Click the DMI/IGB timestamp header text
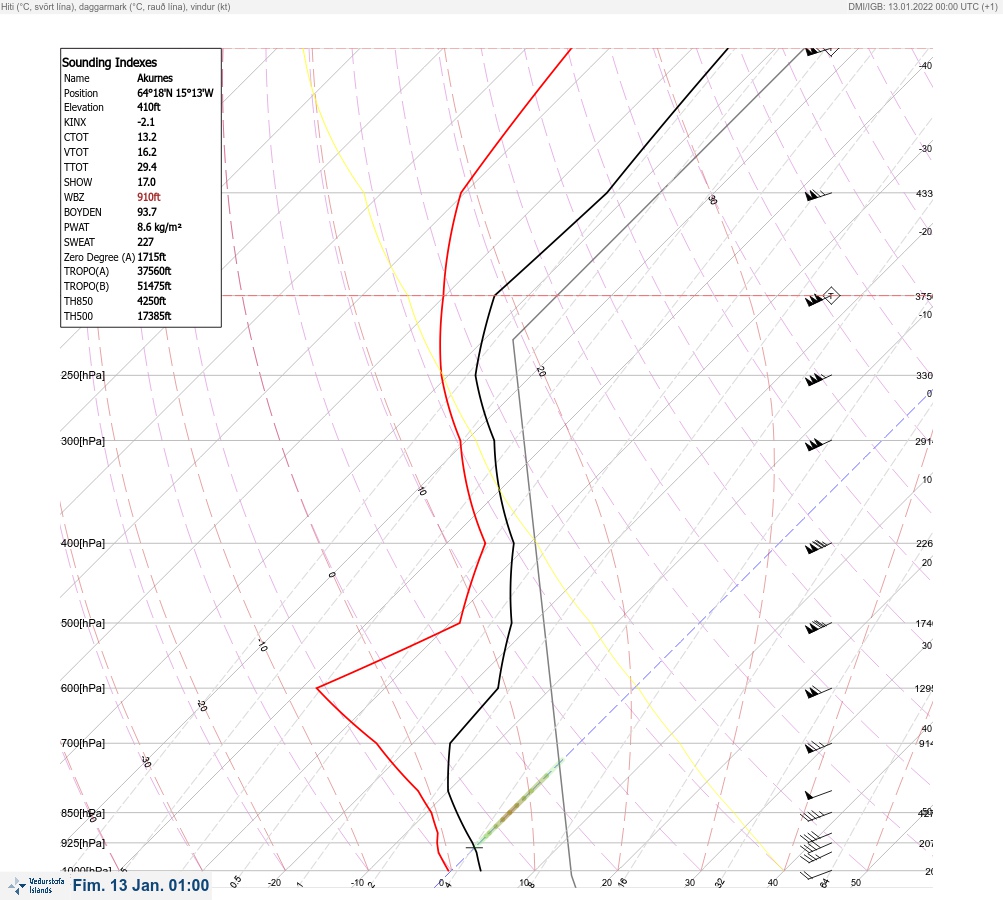 [x=922, y=6]
